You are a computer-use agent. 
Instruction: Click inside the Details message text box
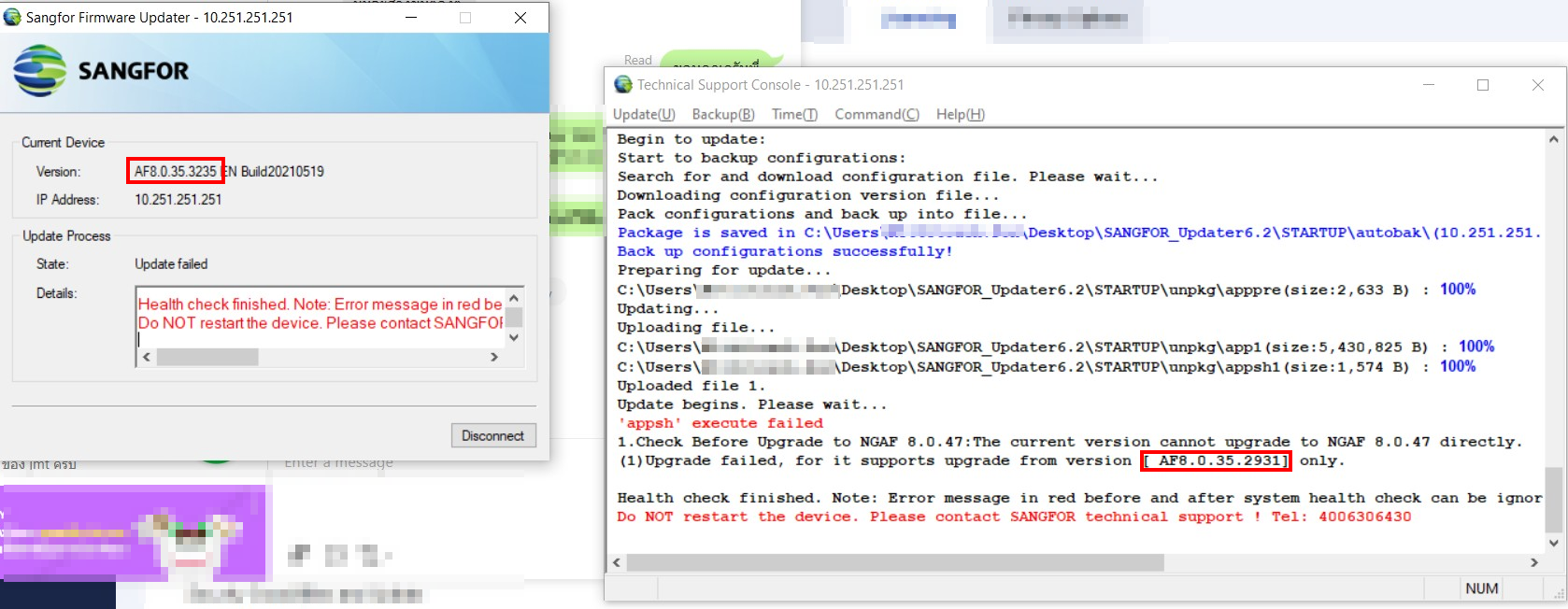click(x=320, y=318)
